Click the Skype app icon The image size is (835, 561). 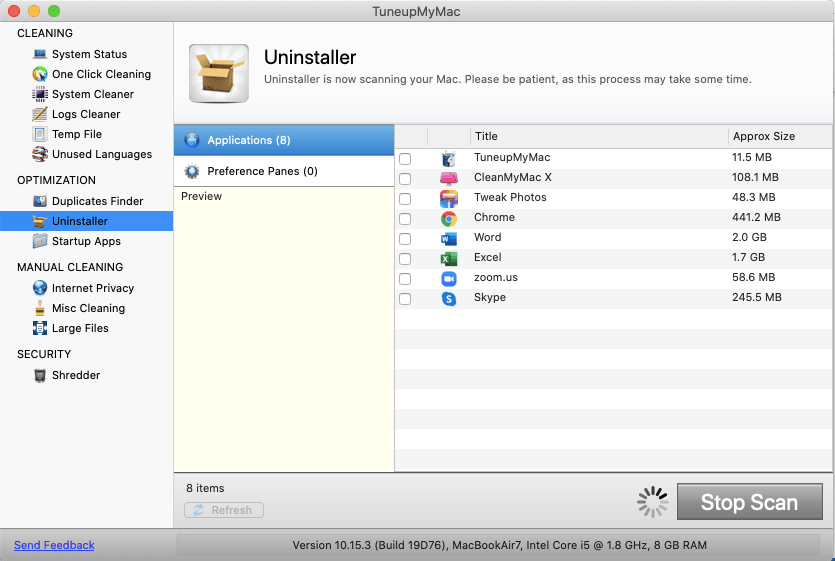(449, 299)
